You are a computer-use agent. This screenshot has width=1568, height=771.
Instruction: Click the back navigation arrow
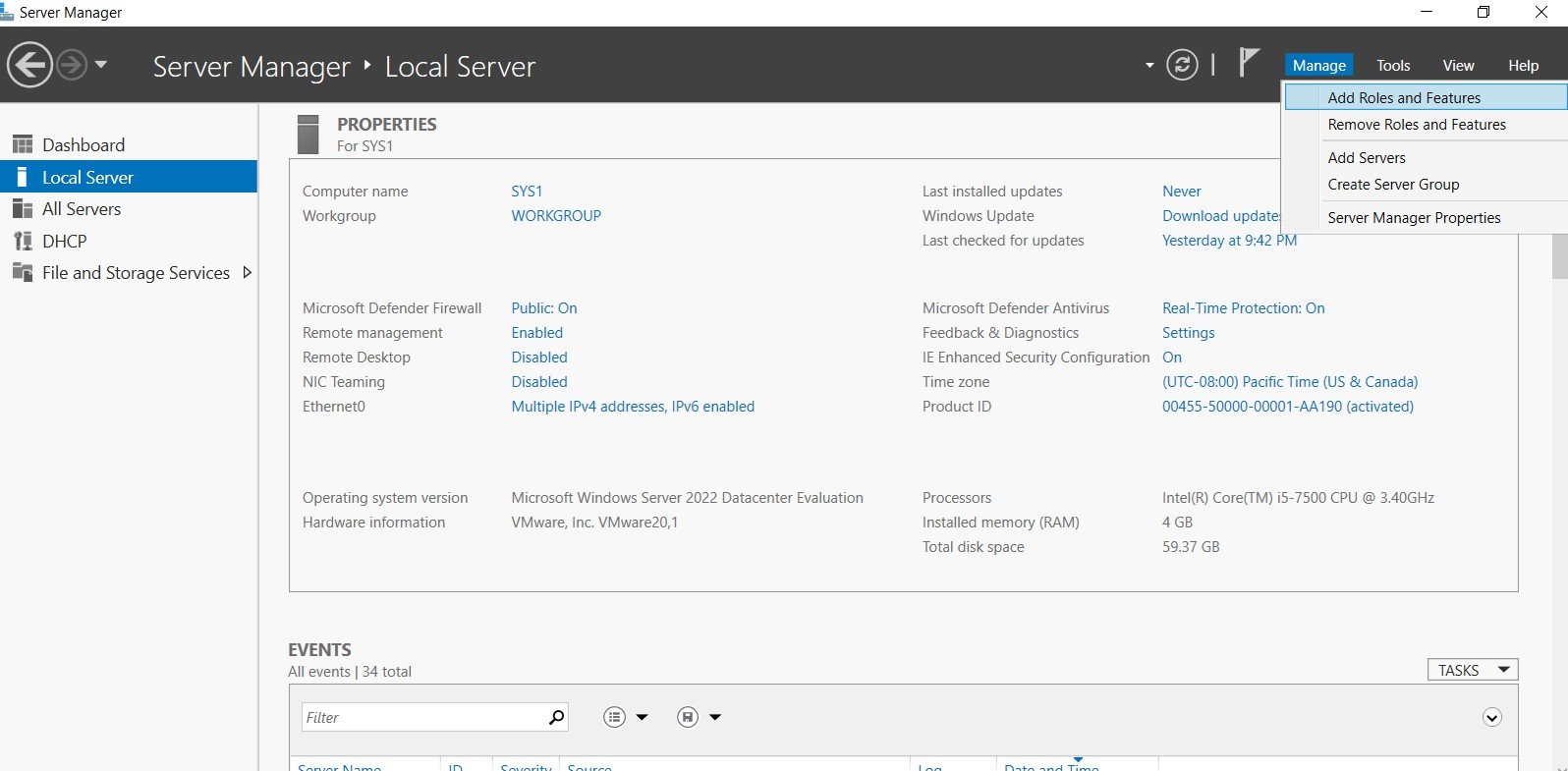pos(29,65)
